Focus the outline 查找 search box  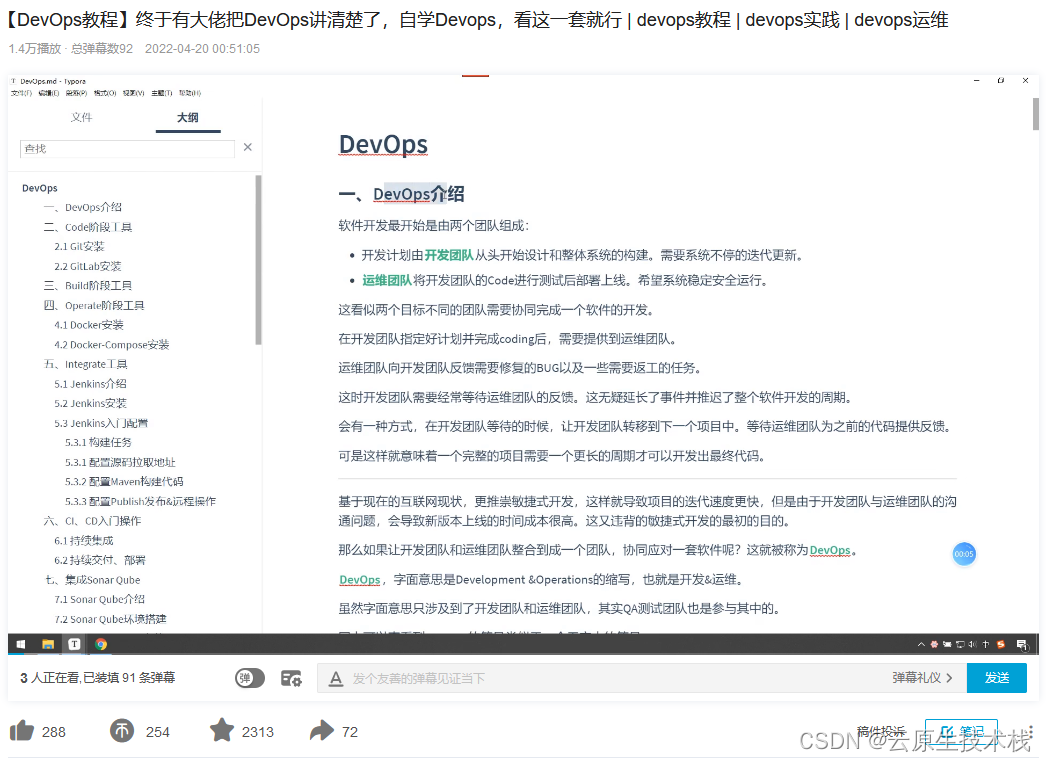[x=127, y=148]
